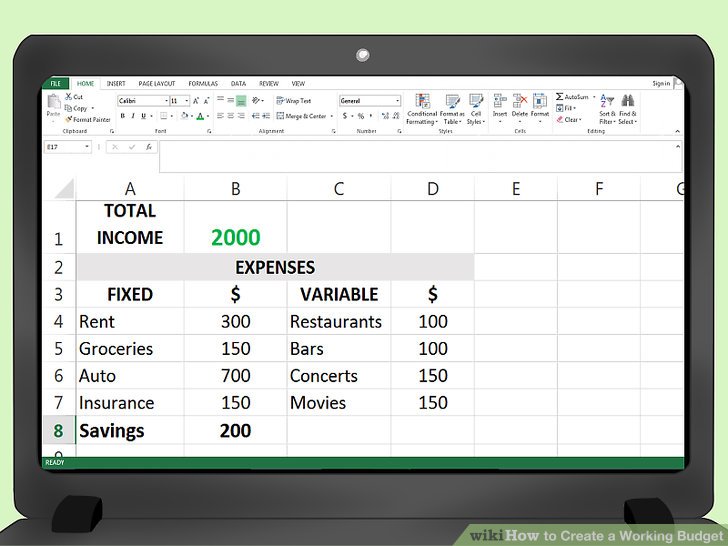
Task: Switch to the INSERT tab
Action: tap(116, 84)
